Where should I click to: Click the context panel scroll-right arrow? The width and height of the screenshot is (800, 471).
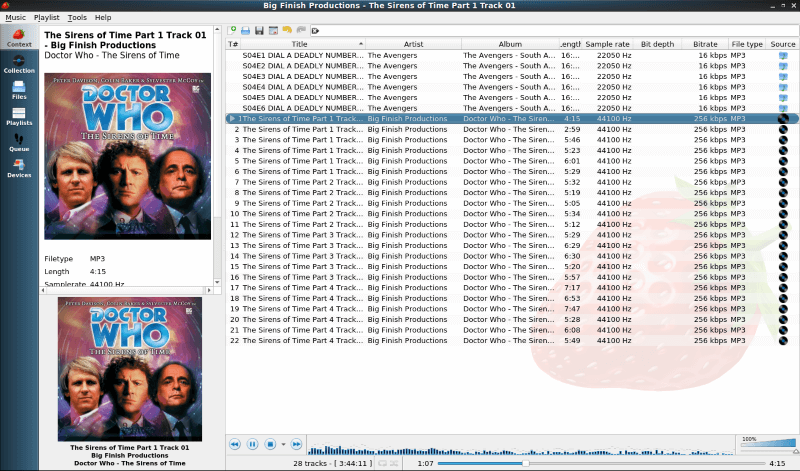209,290
